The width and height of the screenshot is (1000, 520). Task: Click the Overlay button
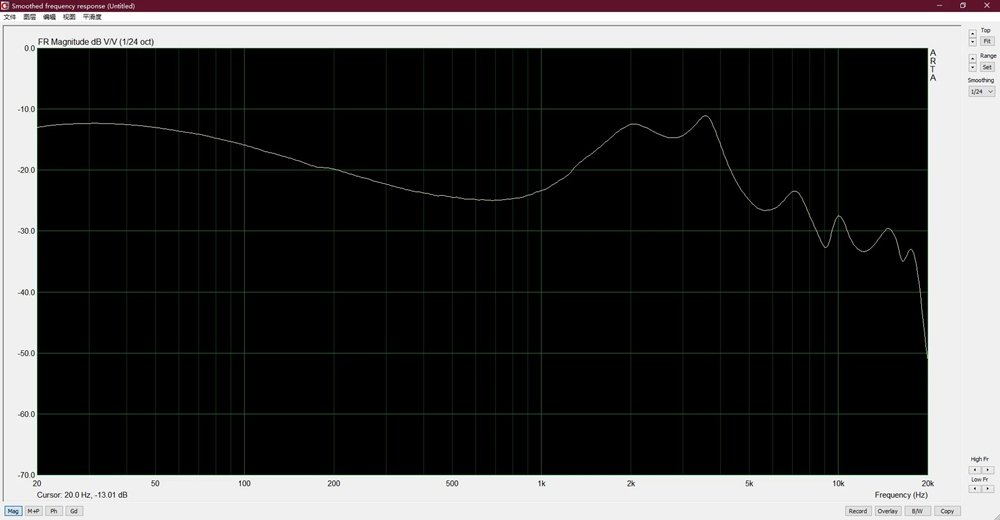click(x=887, y=511)
